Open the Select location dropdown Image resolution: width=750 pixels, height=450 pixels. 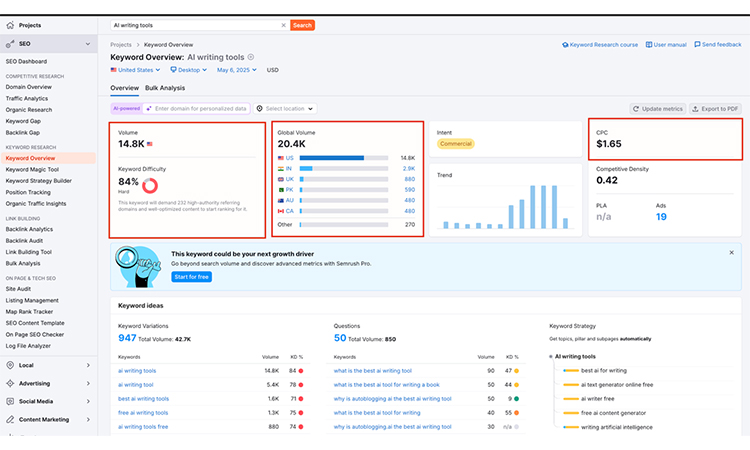[x=285, y=109]
